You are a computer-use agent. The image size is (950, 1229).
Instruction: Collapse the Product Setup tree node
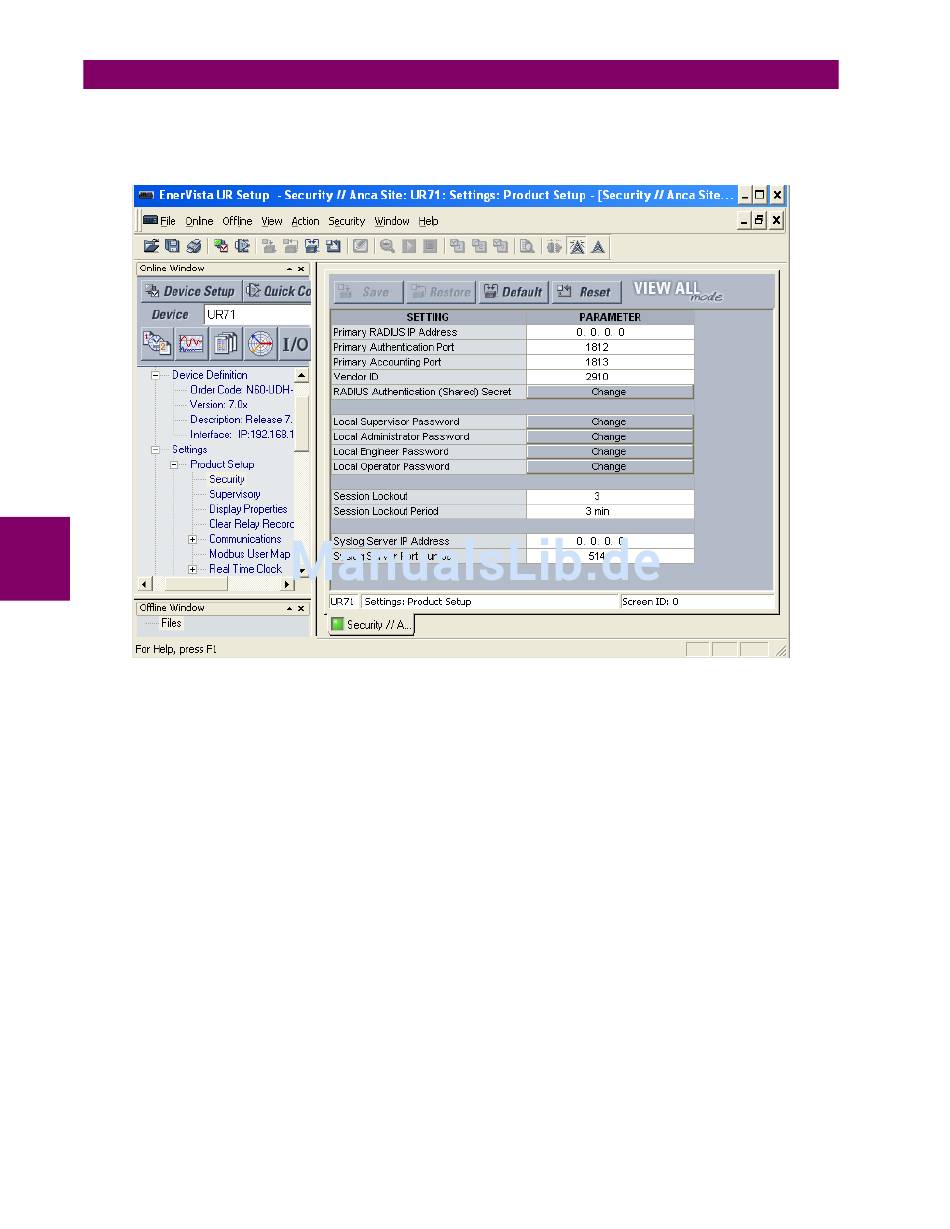coord(174,465)
